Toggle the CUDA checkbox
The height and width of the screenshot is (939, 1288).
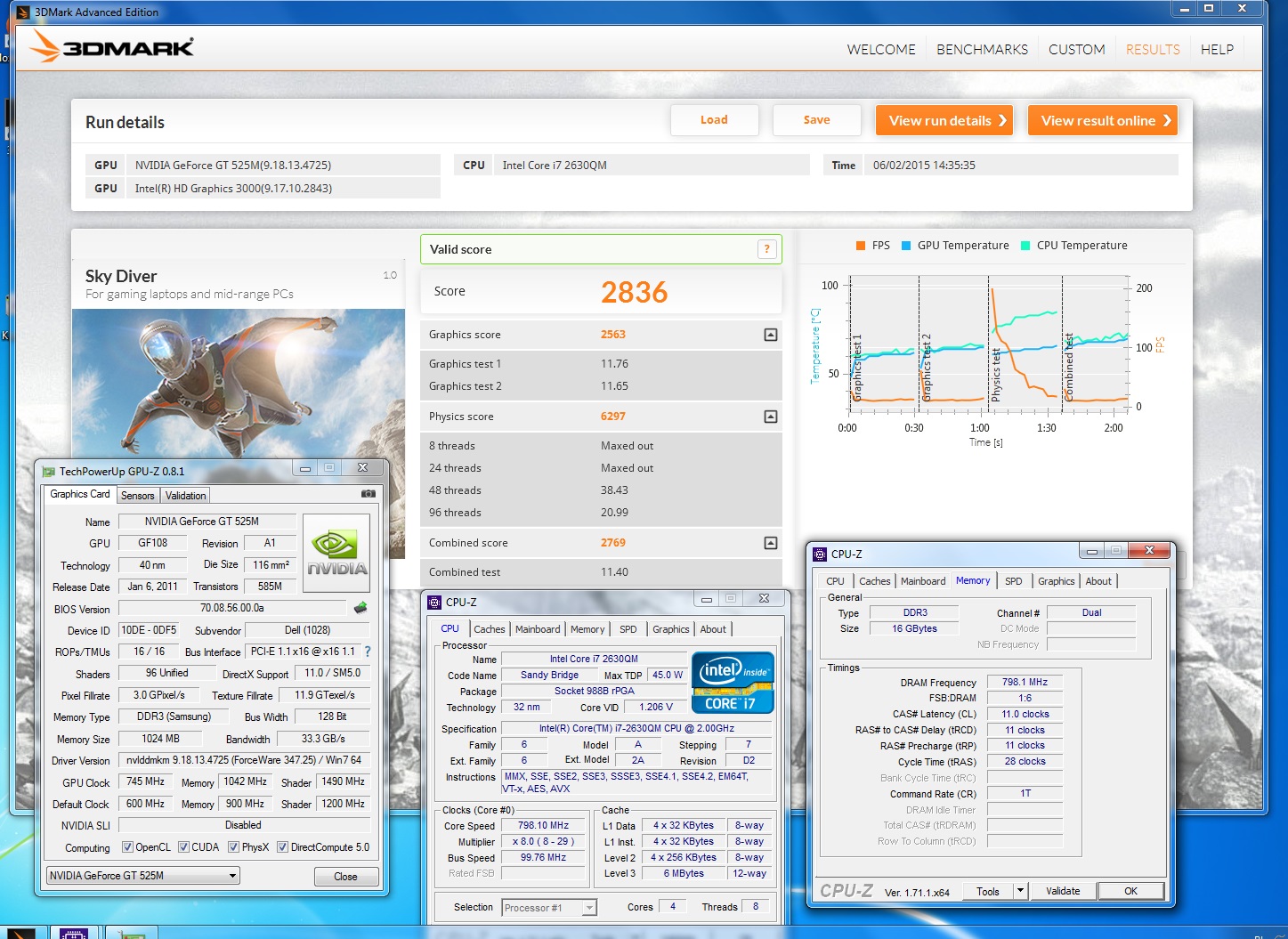[x=183, y=847]
